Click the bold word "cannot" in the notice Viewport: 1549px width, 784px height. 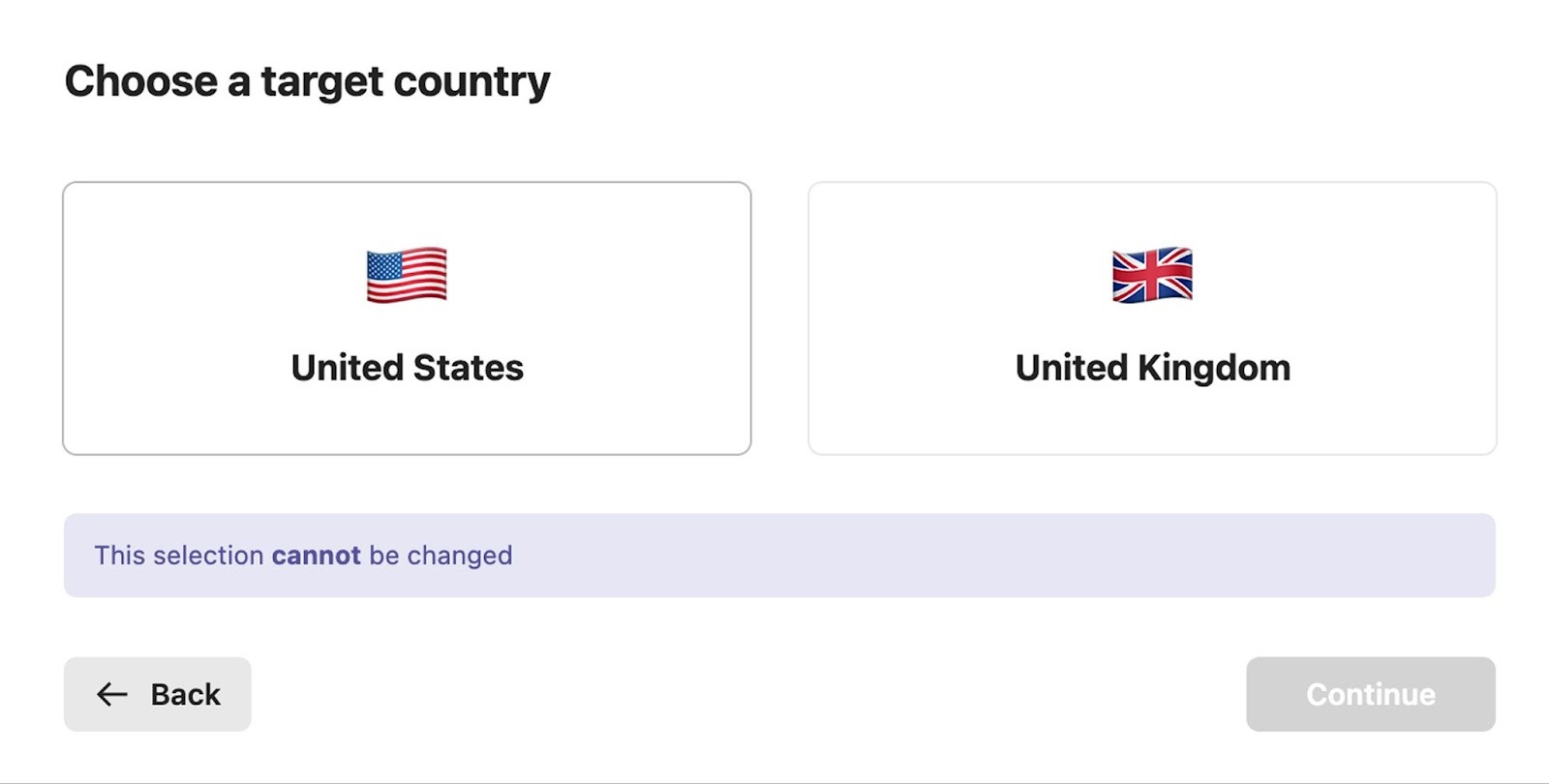click(316, 556)
